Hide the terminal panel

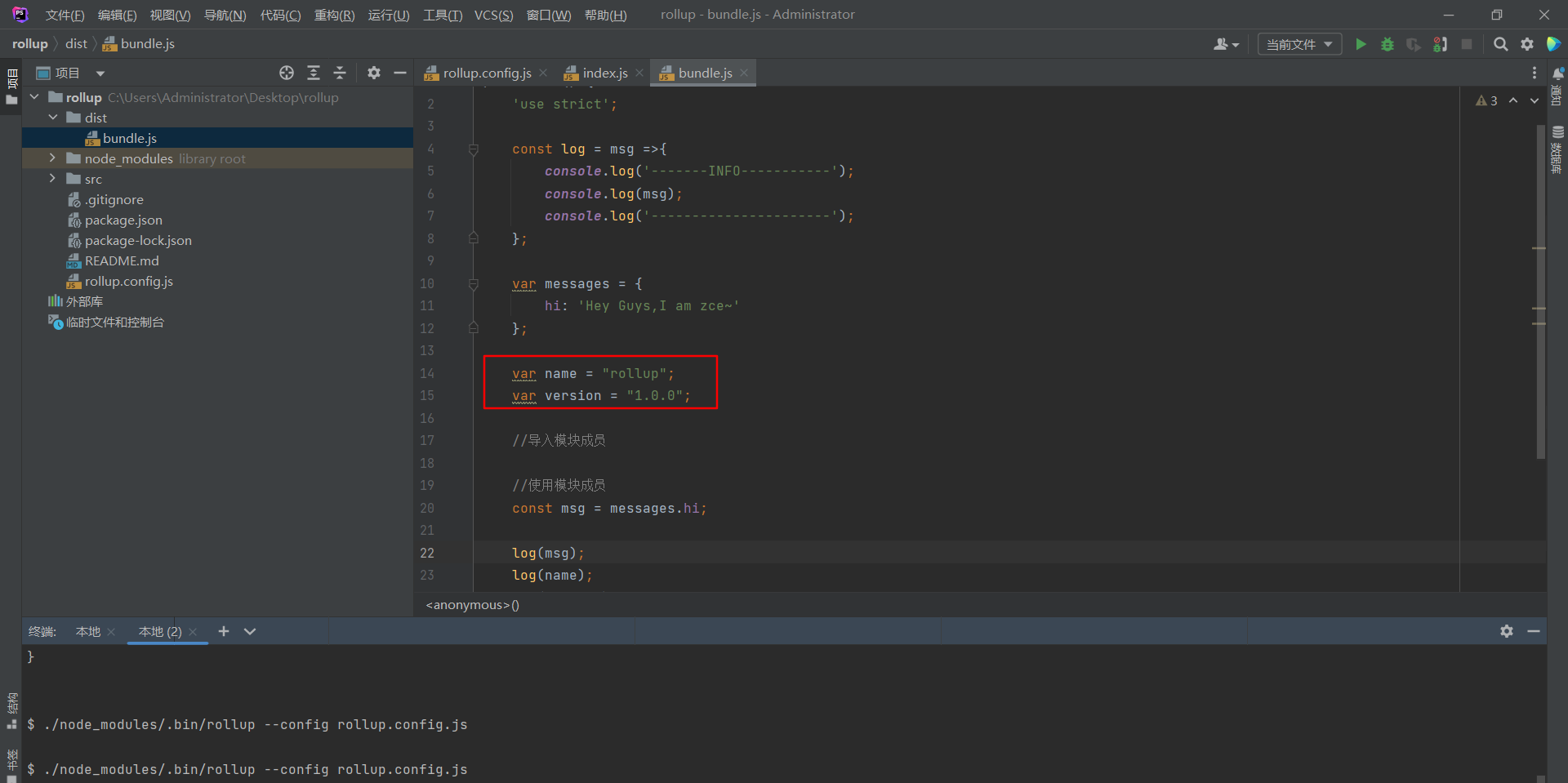coord(1534,631)
